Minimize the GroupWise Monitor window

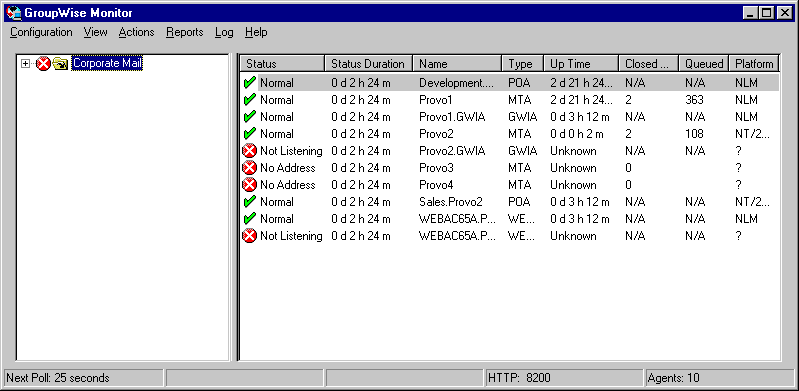coord(750,13)
